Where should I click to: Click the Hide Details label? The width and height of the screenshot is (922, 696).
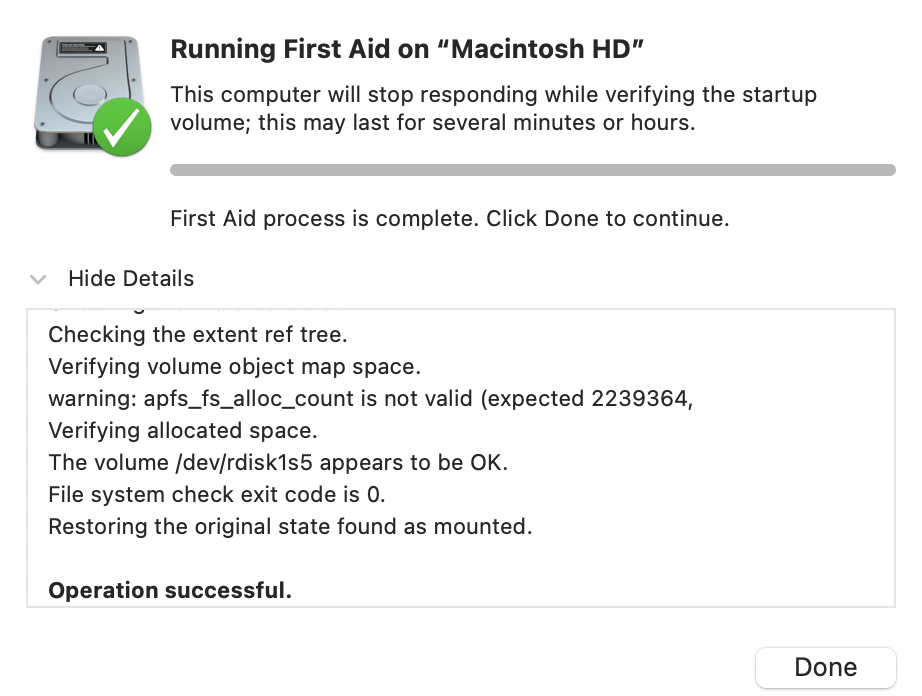pos(131,279)
